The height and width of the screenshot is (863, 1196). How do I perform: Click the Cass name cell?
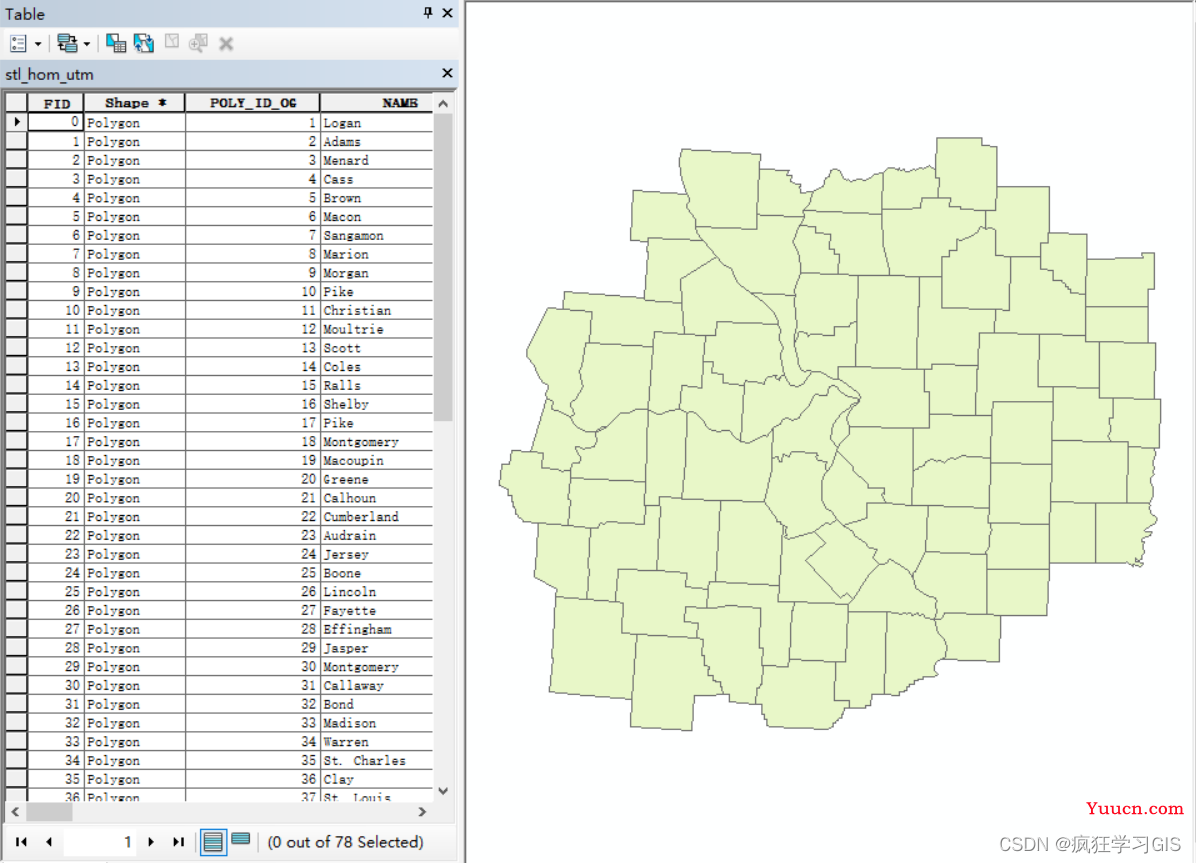[376, 179]
